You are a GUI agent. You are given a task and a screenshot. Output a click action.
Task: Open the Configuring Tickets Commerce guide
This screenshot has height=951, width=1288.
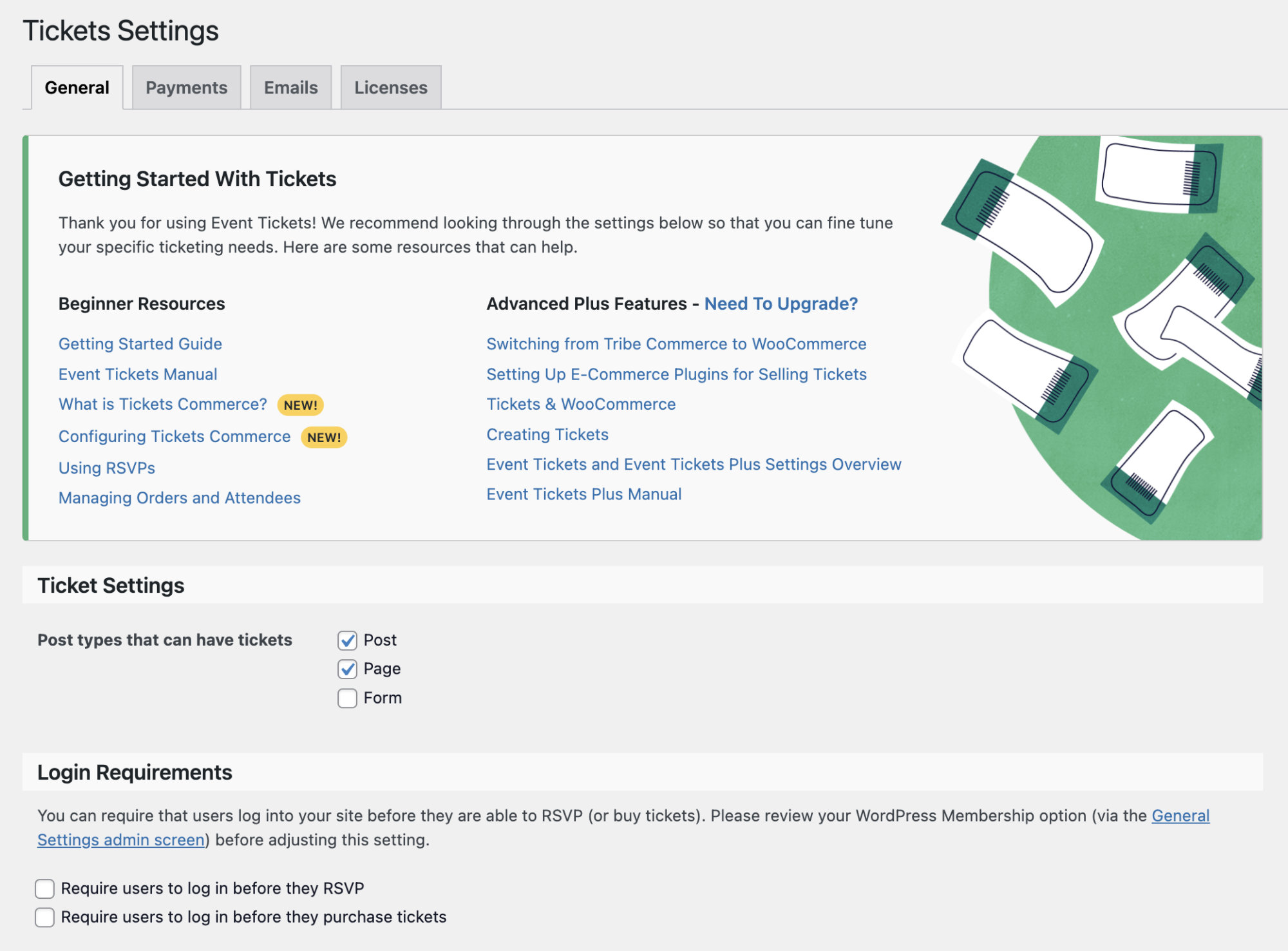click(173, 436)
